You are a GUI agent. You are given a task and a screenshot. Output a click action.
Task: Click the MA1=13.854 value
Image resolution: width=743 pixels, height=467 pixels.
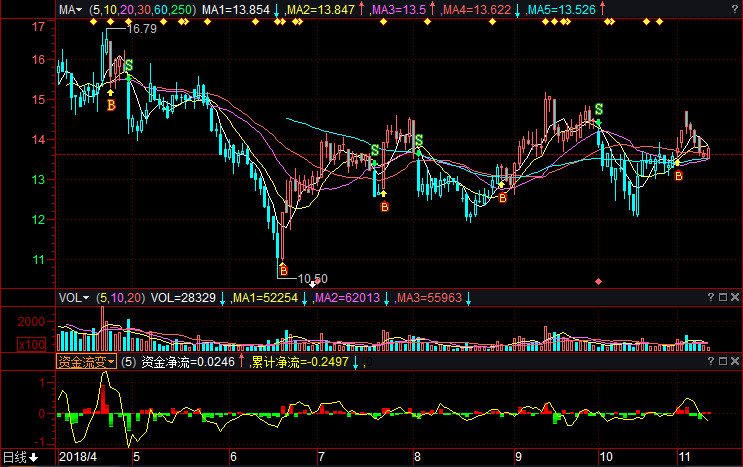[x=236, y=9]
